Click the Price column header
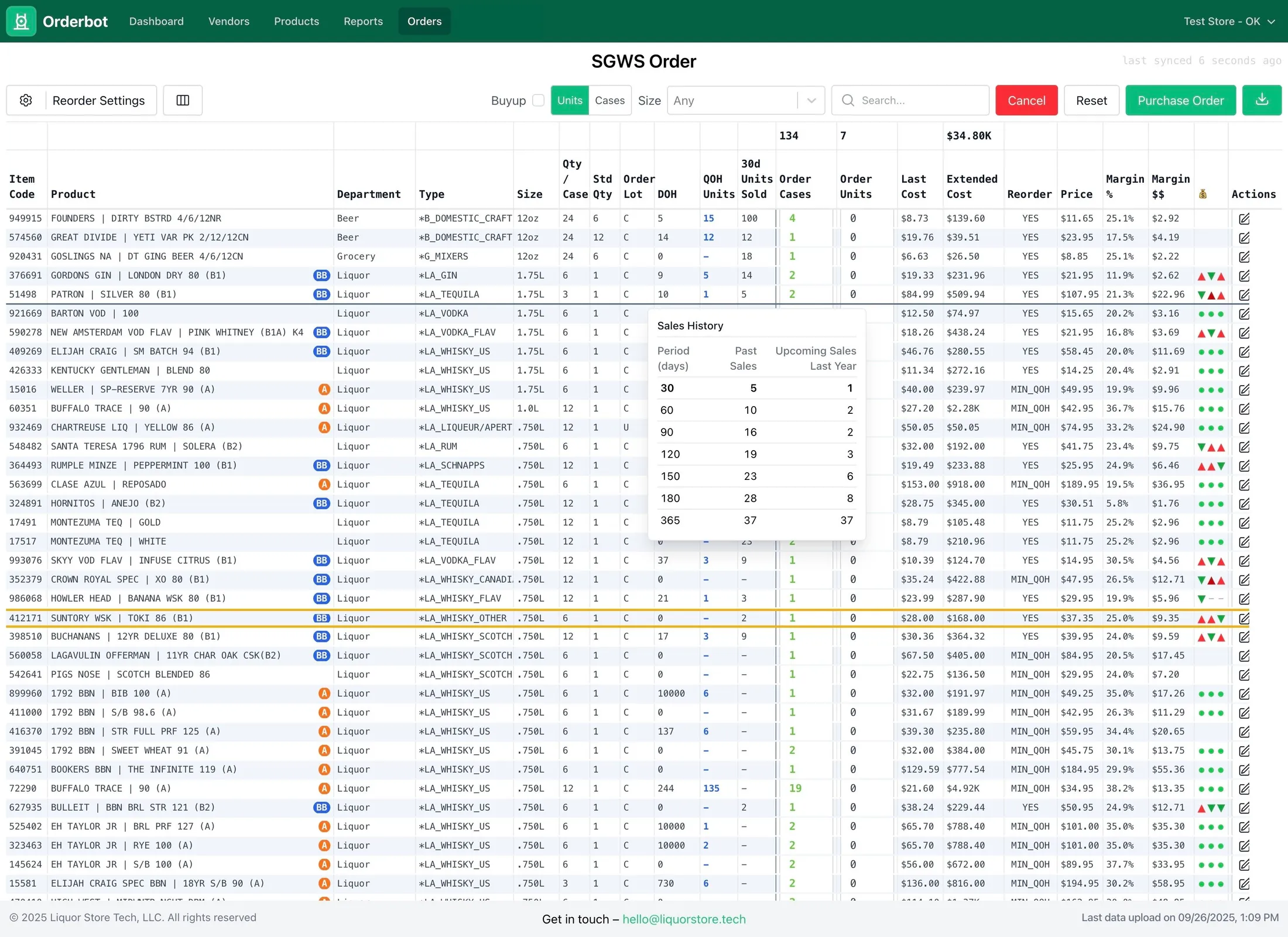The image size is (1288, 937). tap(1076, 194)
